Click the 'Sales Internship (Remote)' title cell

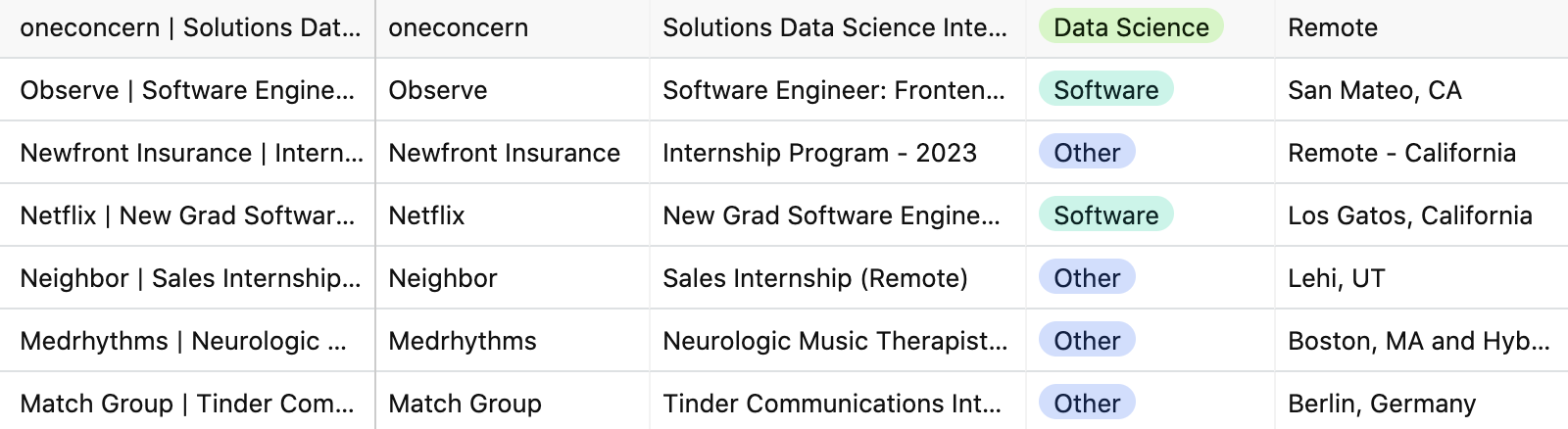[x=838, y=278]
